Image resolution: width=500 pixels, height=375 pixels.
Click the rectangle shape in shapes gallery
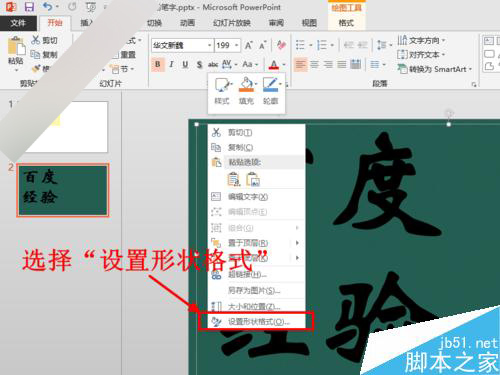pos(489,54)
